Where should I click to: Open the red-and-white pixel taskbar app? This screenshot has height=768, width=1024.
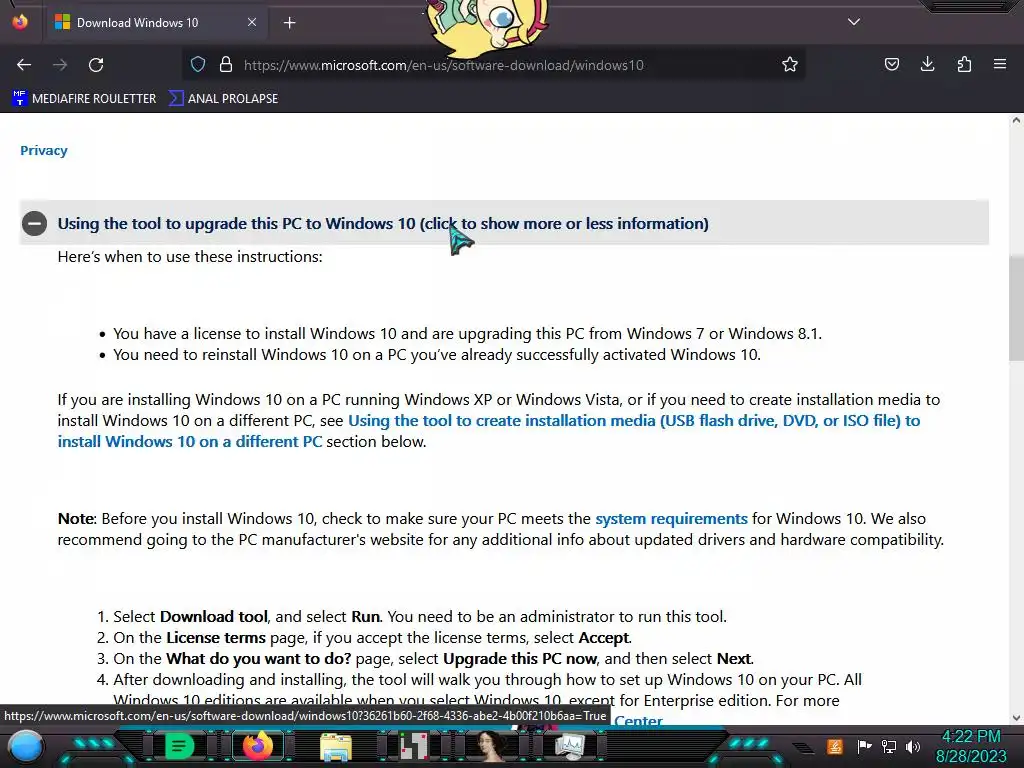(414, 746)
